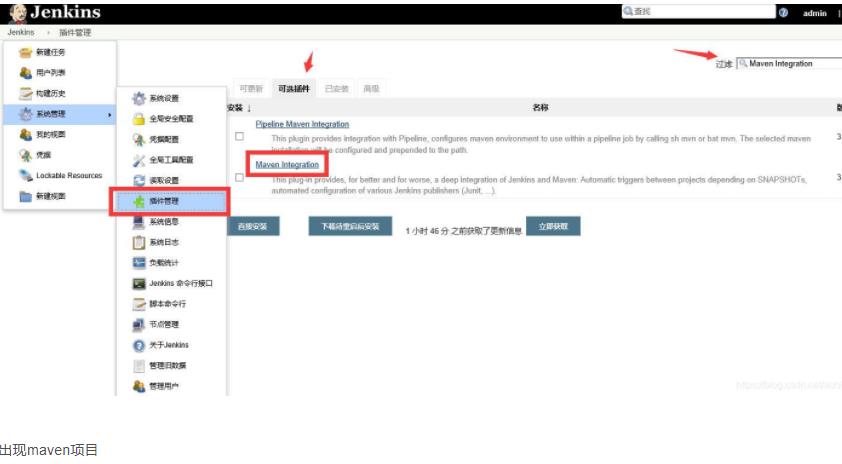Click the Jenkins butler logo
The height and width of the screenshot is (464, 842).
pos(18,13)
